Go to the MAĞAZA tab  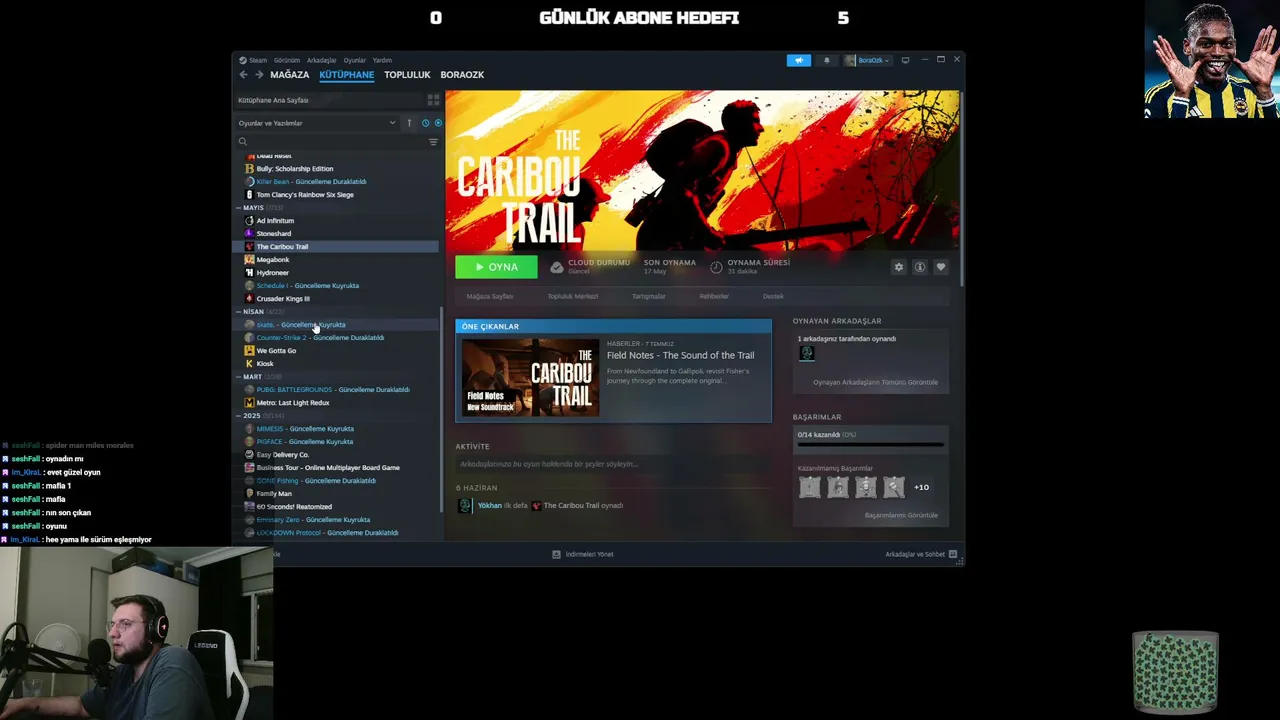[290, 75]
